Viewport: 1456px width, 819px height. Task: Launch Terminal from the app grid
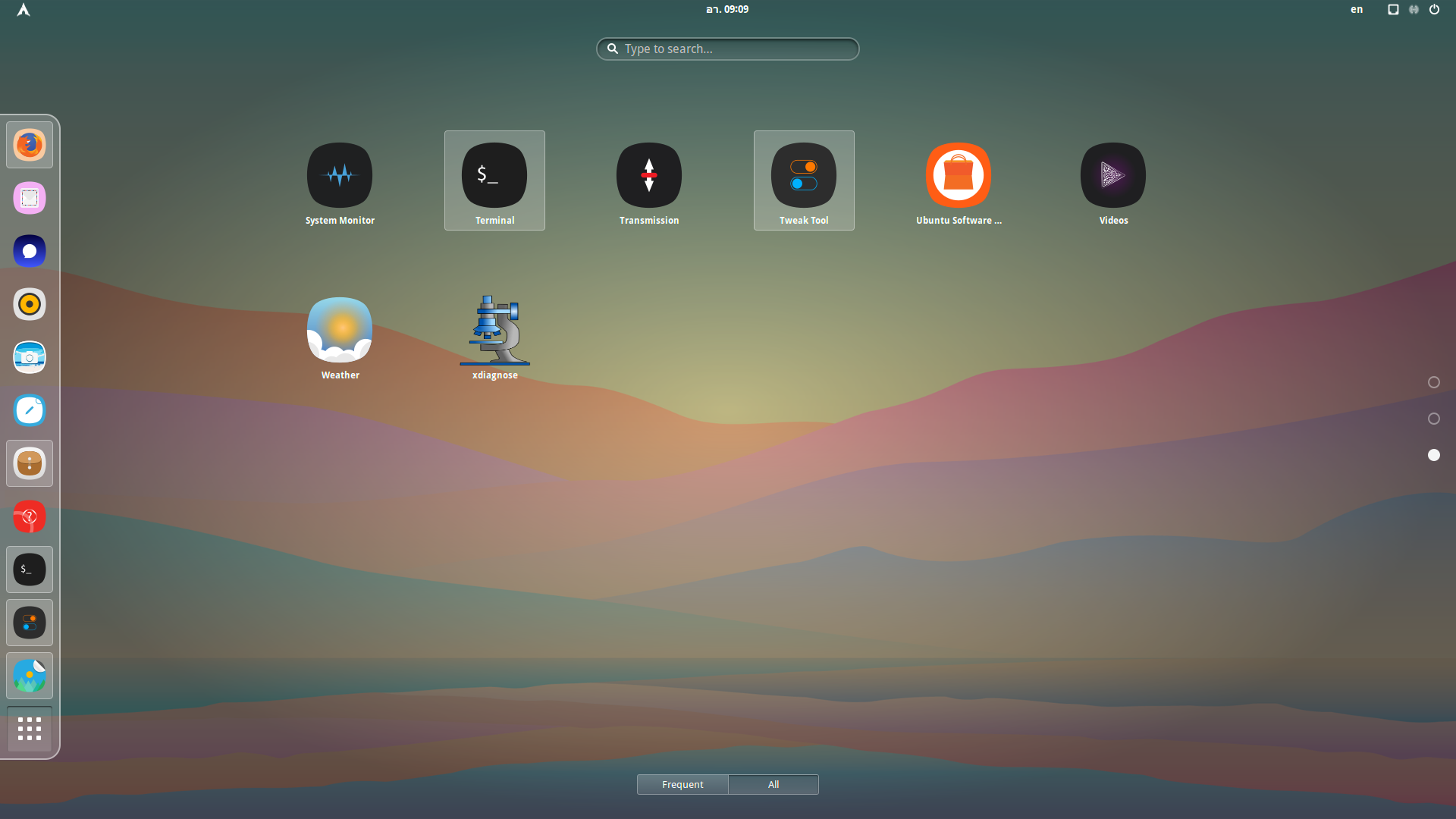click(494, 176)
